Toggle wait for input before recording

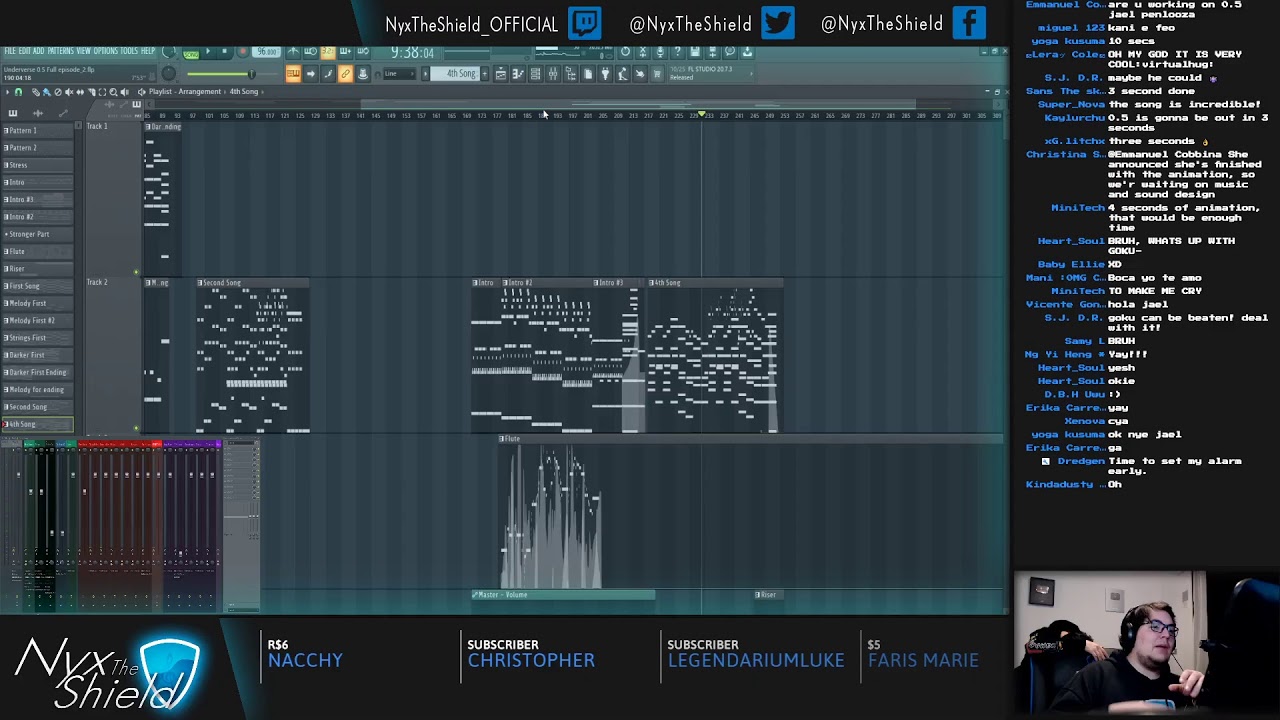pos(310,51)
